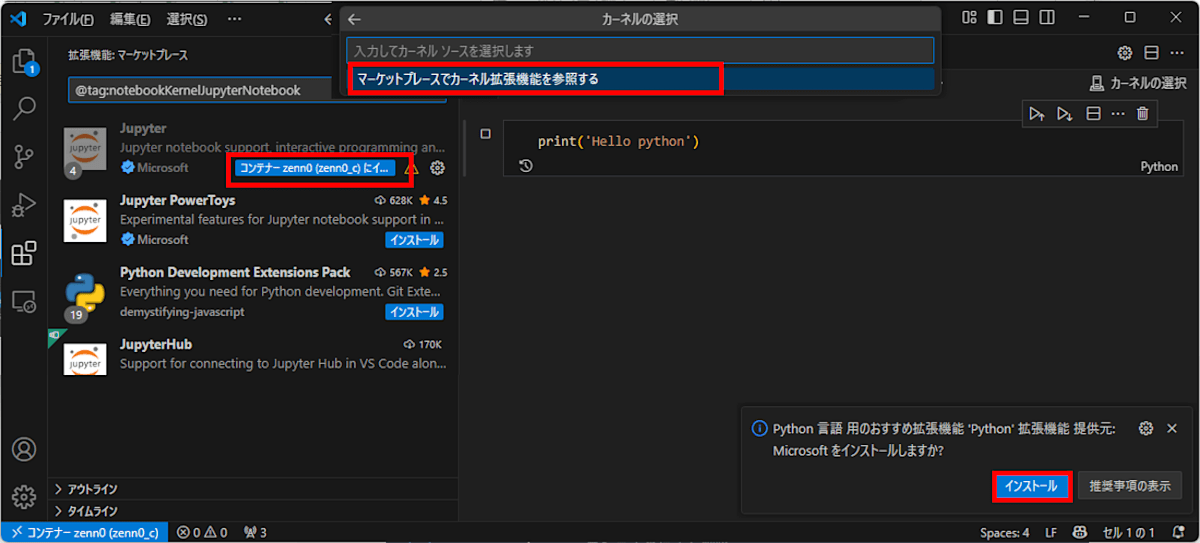Open the ファイル(F) menu
The image size is (1200, 543).
pyautogui.click(x=68, y=19)
